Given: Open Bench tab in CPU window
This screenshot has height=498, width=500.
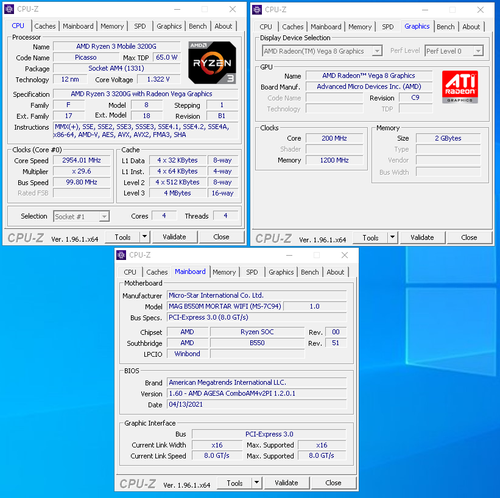Looking at the screenshot, I should [198, 26].
